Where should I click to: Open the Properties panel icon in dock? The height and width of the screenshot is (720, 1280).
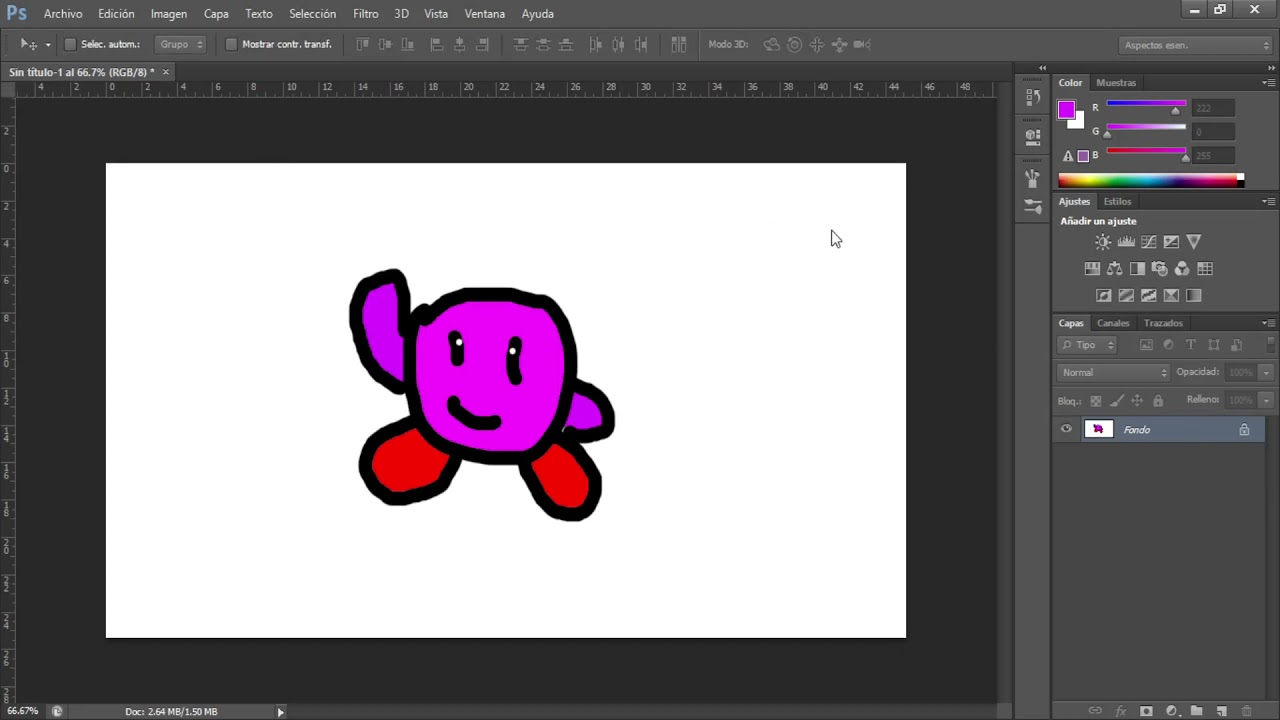(1033, 136)
